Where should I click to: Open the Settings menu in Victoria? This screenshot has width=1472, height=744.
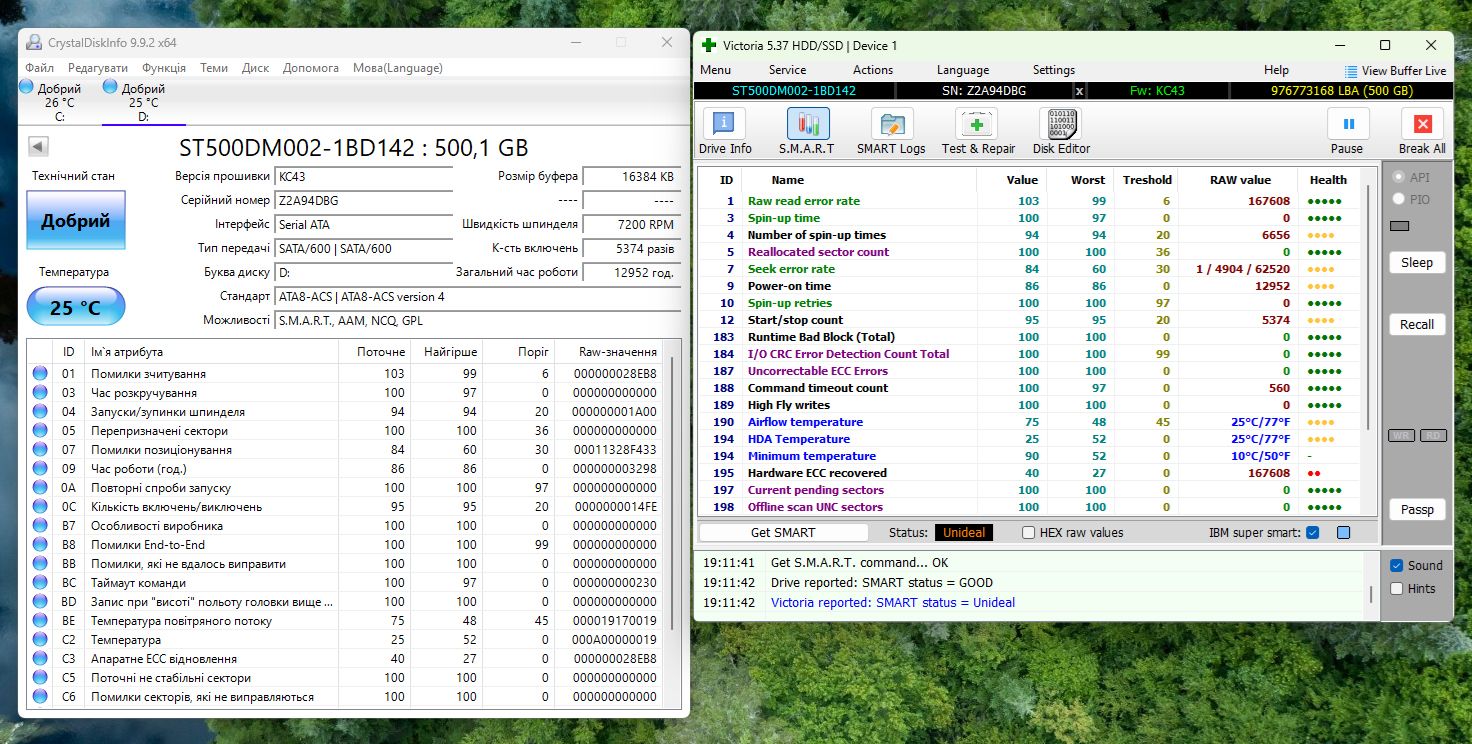1054,70
